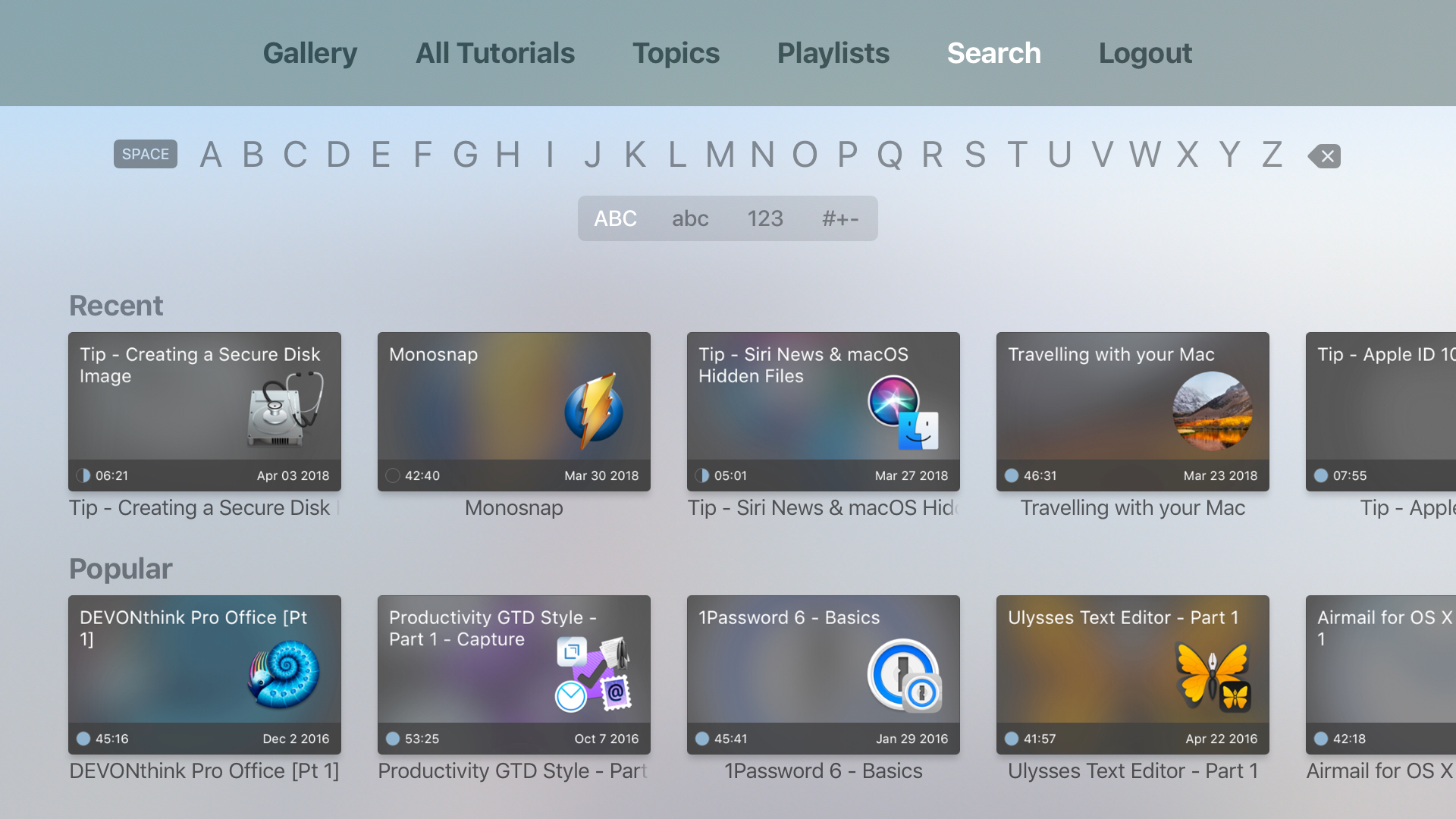Viewport: 1456px width, 819px height.
Task: Click the 'Mar 27 2018' date
Action: pyautogui.click(x=912, y=475)
